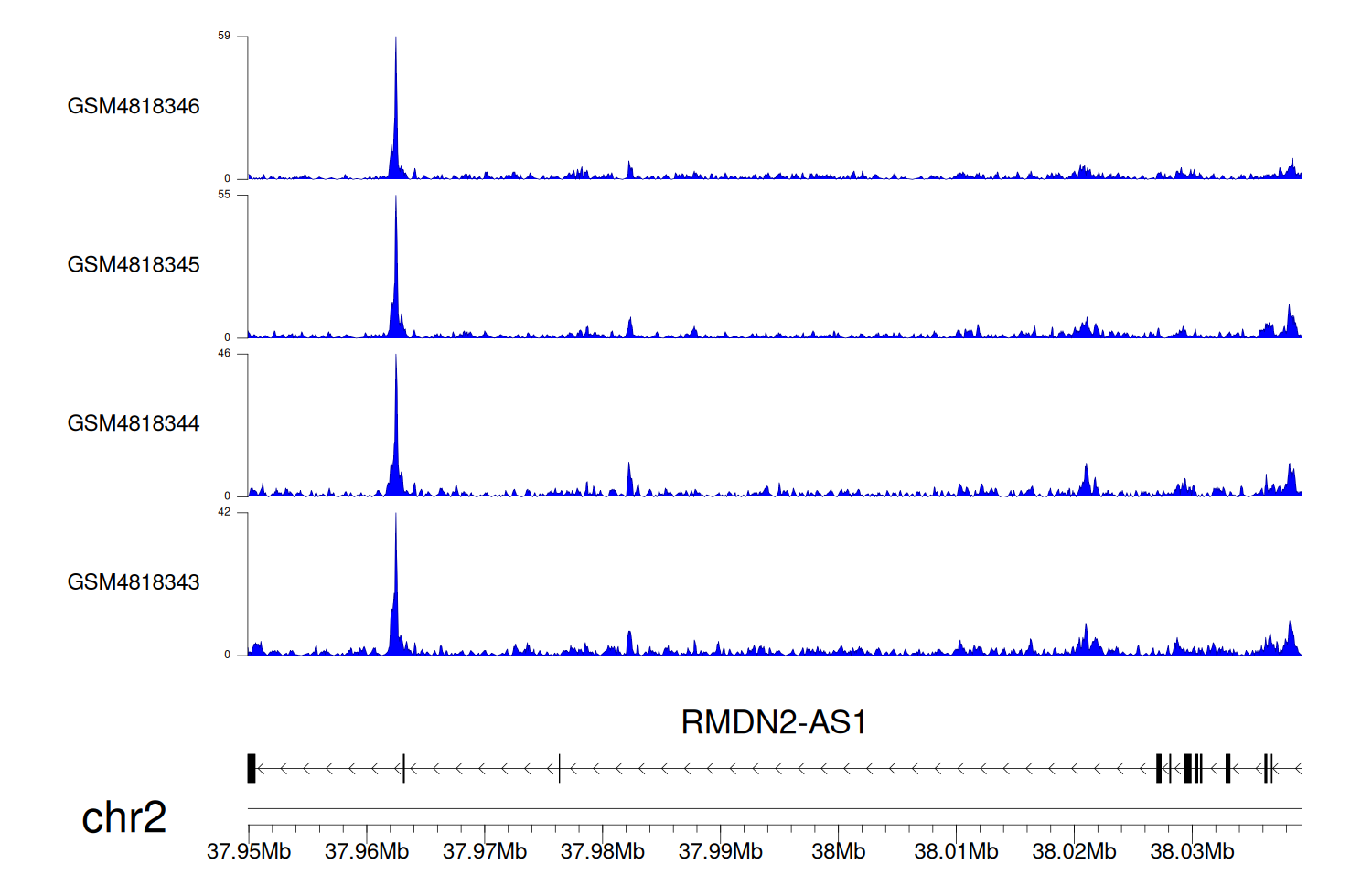Click the GSM4818346 track label
This screenshot has width=1372, height=896.
[134, 106]
